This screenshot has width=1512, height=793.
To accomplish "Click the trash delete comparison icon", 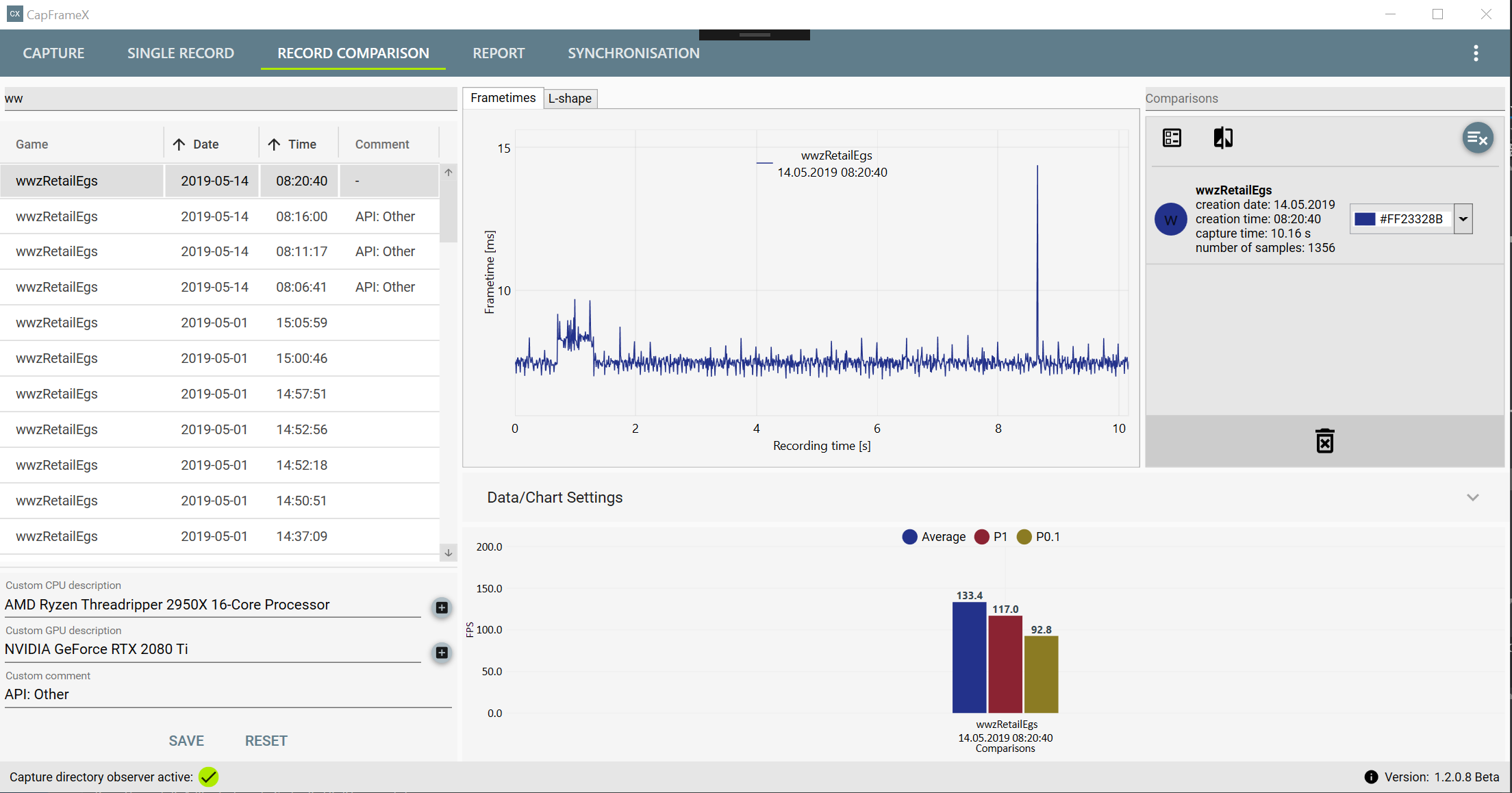I will pyautogui.click(x=1324, y=441).
